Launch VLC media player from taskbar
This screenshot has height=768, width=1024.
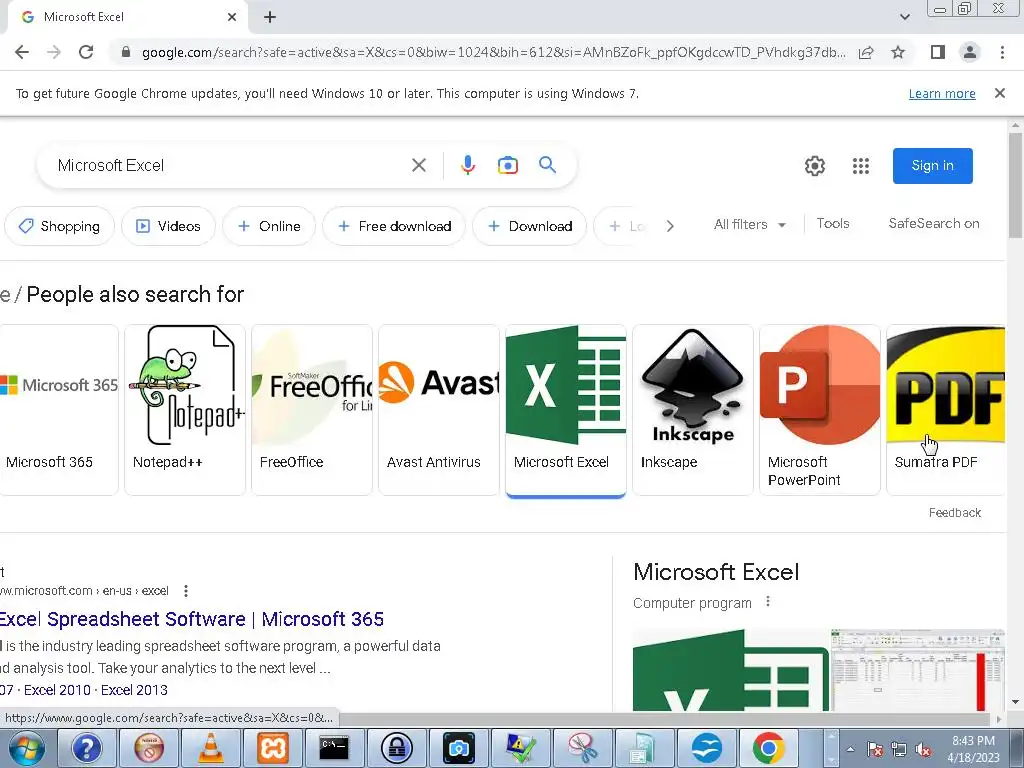[x=210, y=748]
